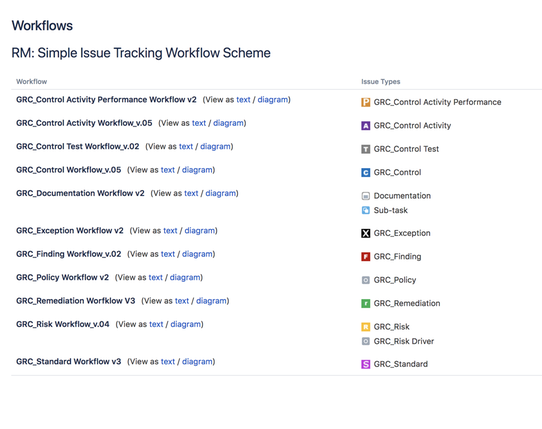The width and height of the screenshot is (542, 429).
Task: View GRC_Exception Workflow v2 as text
Action: coord(170,231)
